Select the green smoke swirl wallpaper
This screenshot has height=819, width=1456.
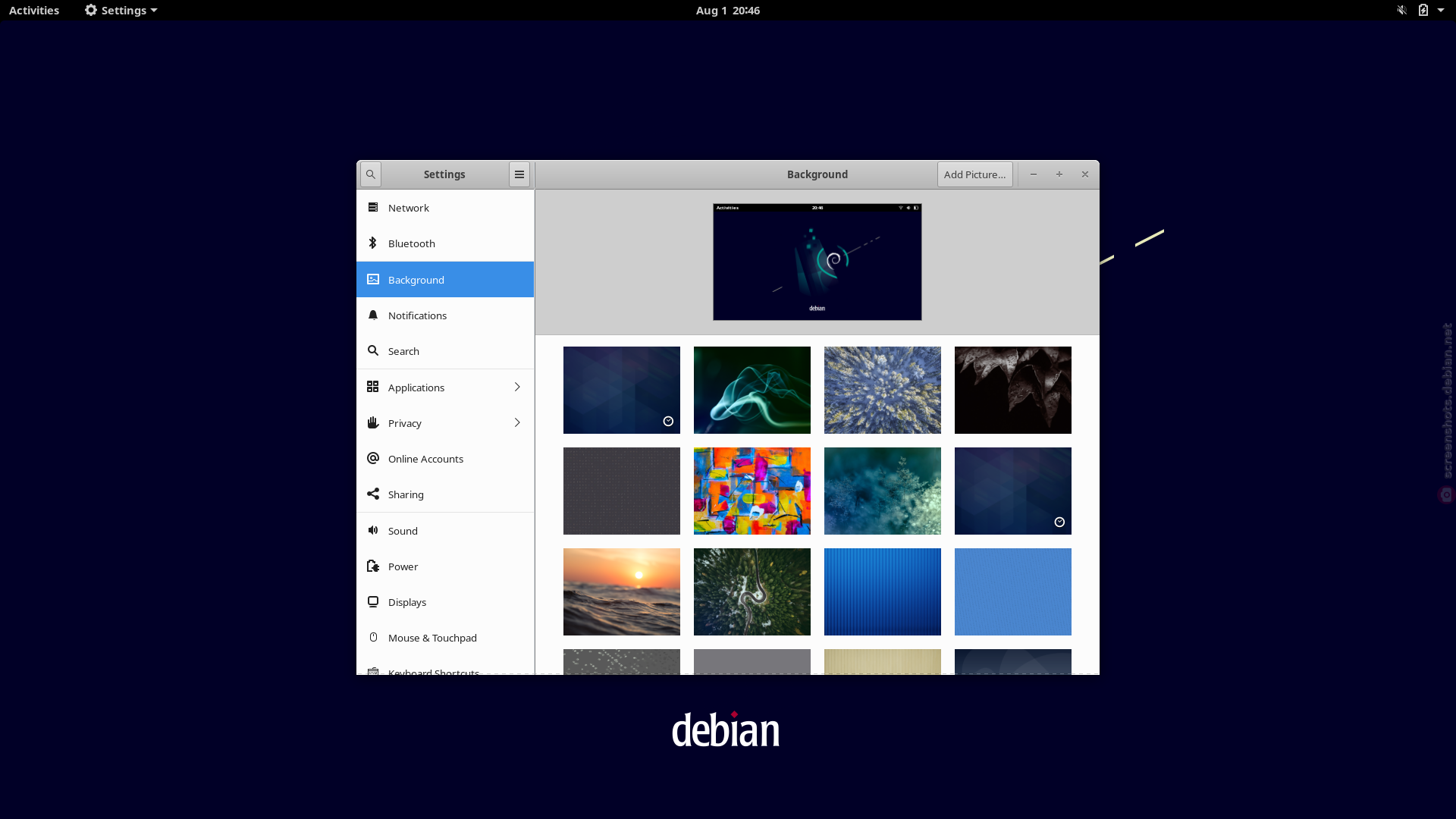[x=752, y=390]
